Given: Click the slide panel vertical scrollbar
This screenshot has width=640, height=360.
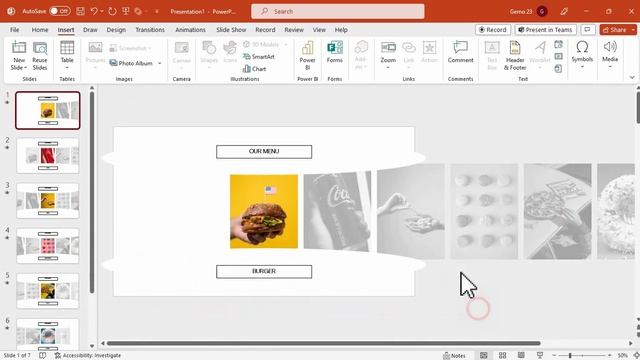Looking at the screenshot, I should pos(92,192).
